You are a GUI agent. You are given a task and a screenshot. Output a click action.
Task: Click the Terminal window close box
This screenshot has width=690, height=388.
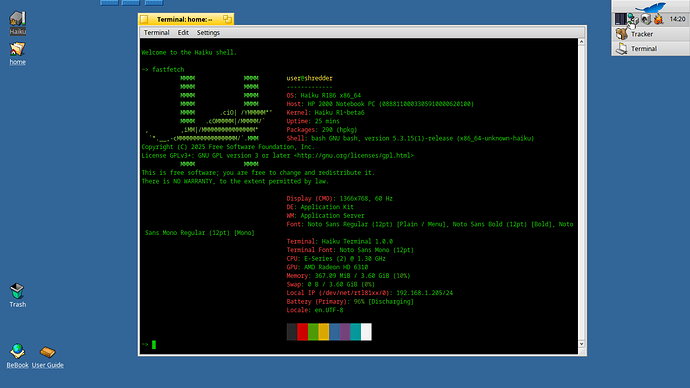144,19
